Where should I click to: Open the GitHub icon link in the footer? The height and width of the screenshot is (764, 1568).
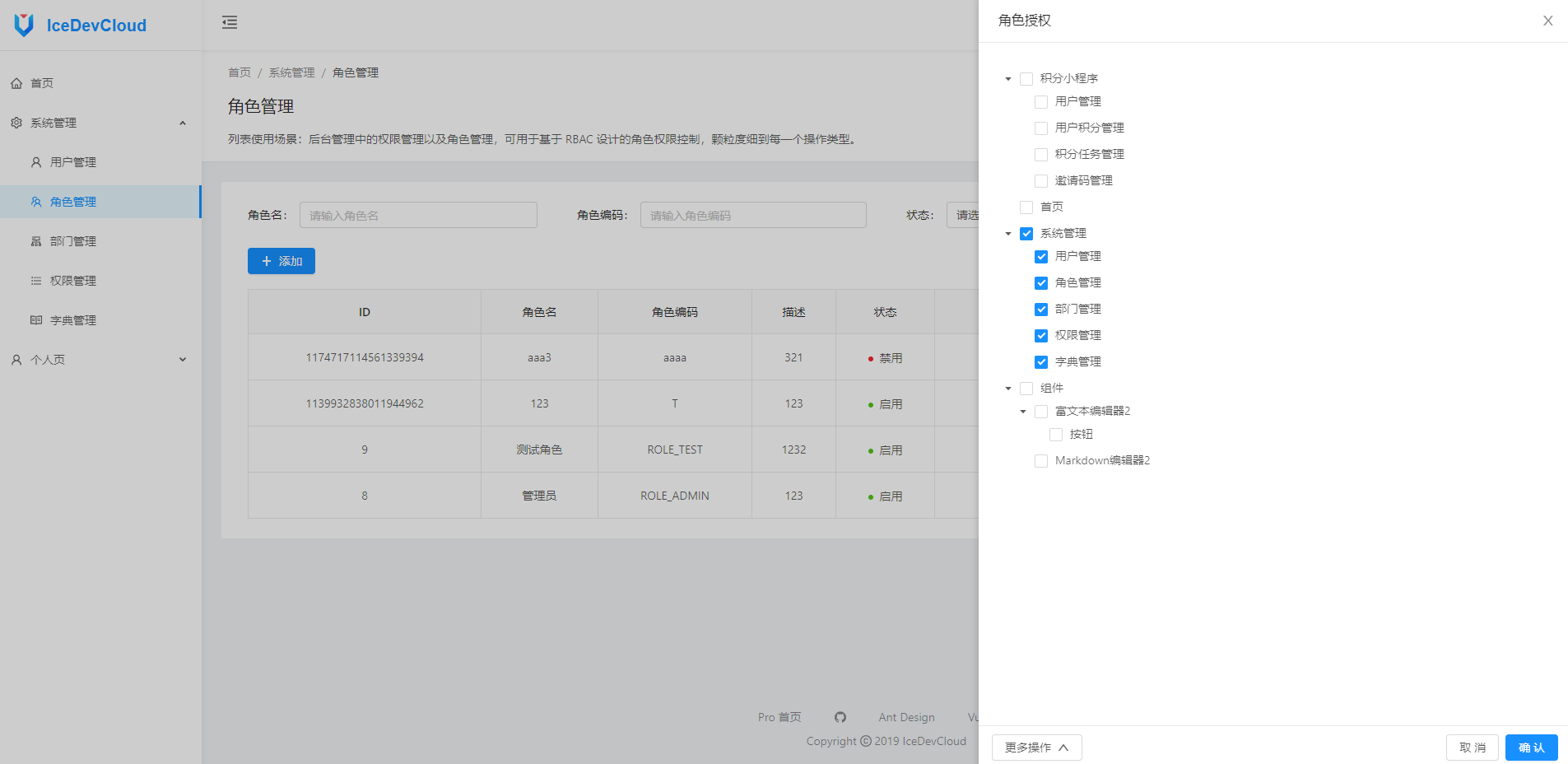point(840,717)
